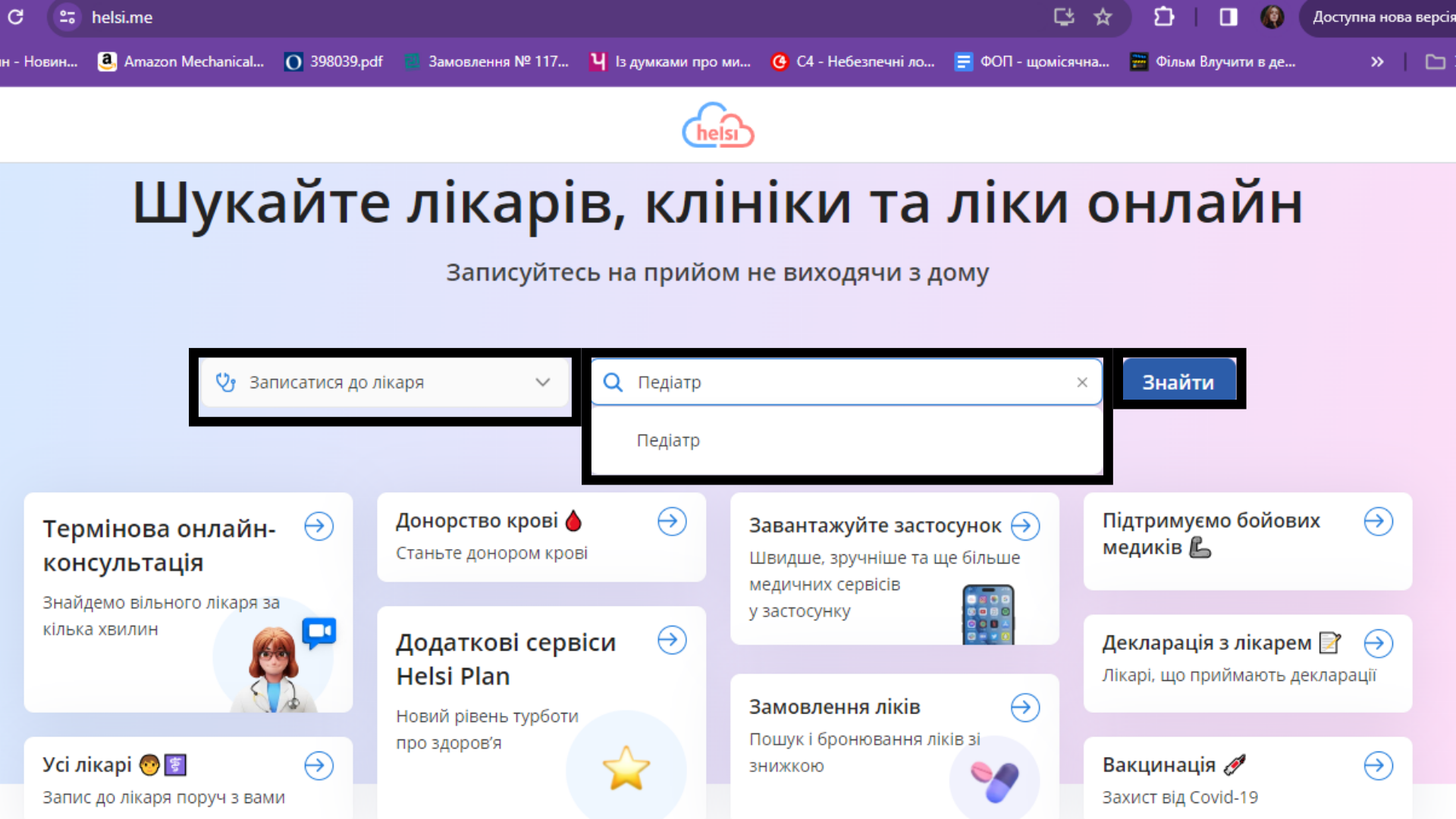Click the address bar showing helsi.me
The image size is (1456, 819).
pyautogui.click(x=121, y=17)
